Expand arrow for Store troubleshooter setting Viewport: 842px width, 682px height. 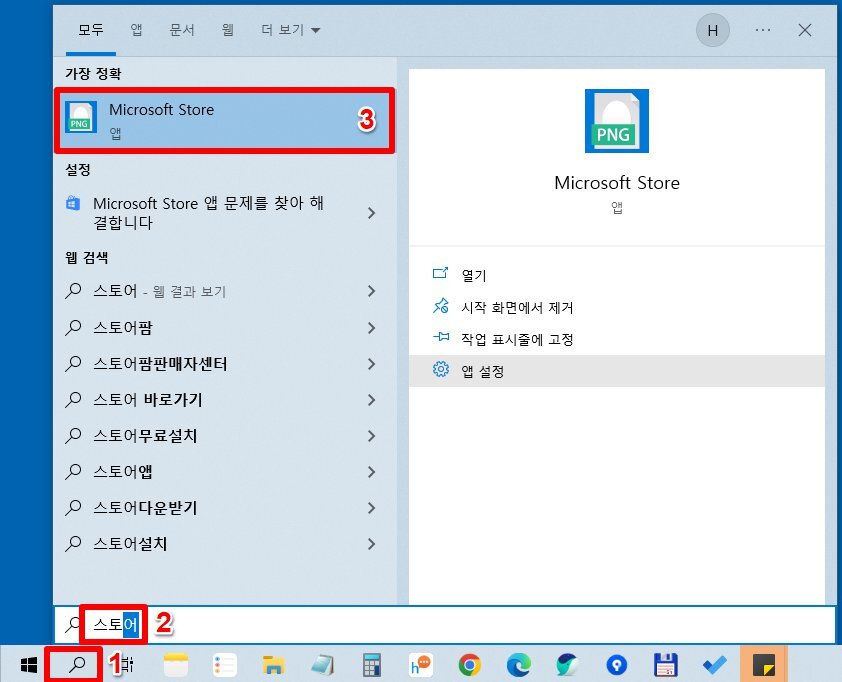coord(371,213)
